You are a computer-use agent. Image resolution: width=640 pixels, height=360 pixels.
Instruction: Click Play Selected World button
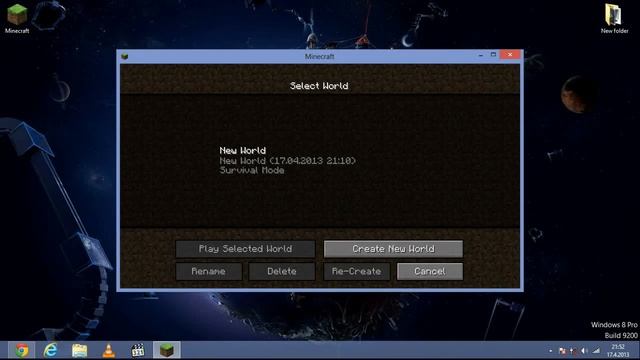[x=245, y=249]
